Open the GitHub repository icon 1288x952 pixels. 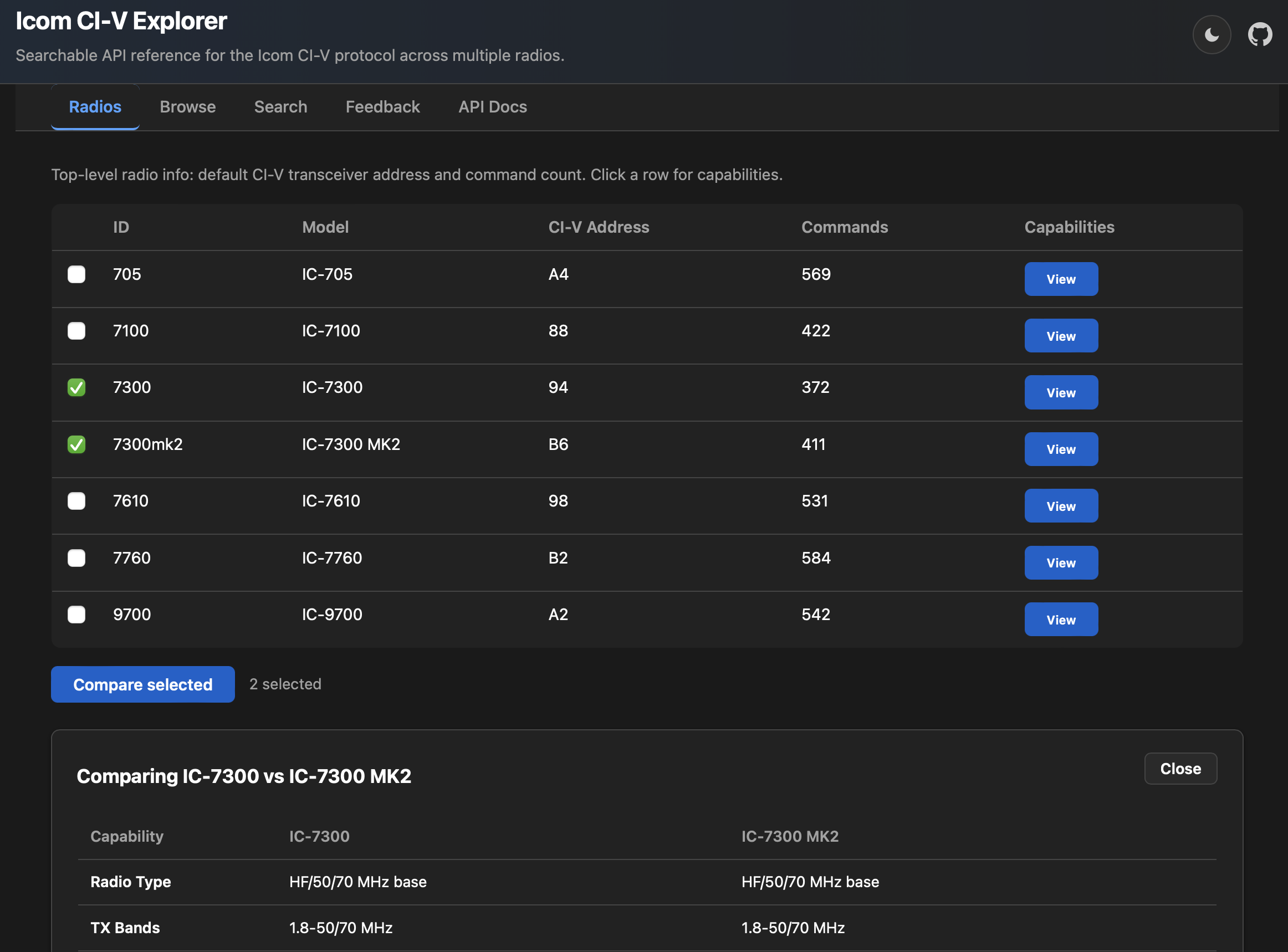pyautogui.click(x=1260, y=34)
